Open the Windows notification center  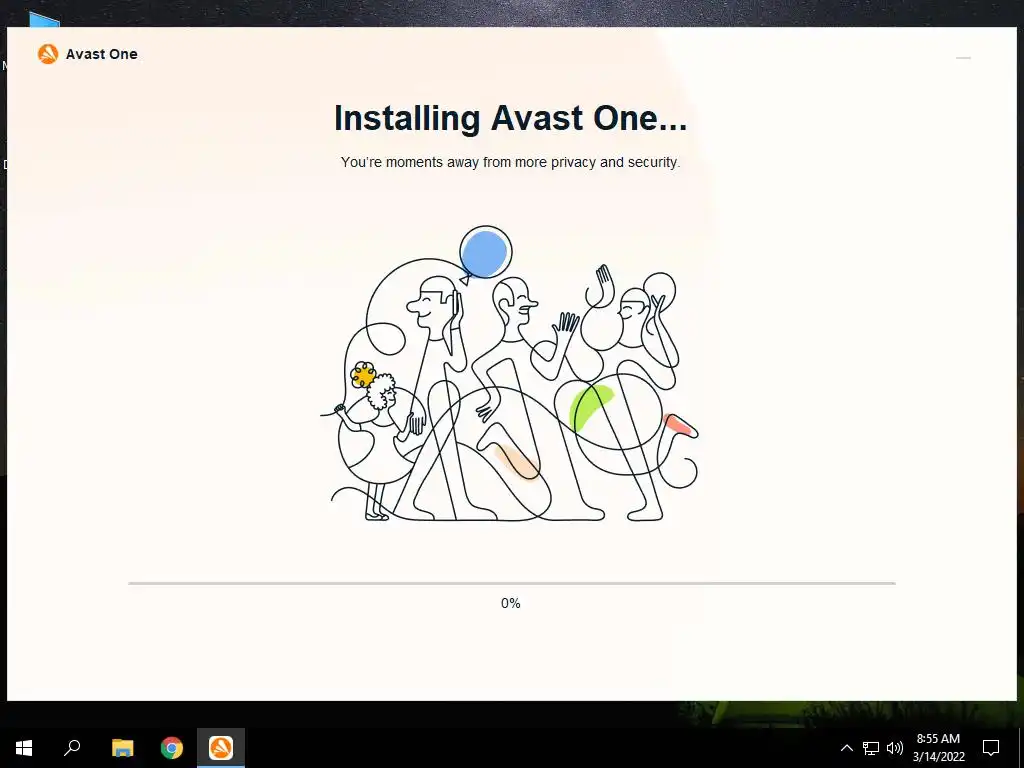pyautogui.click(x=991, y=748)
